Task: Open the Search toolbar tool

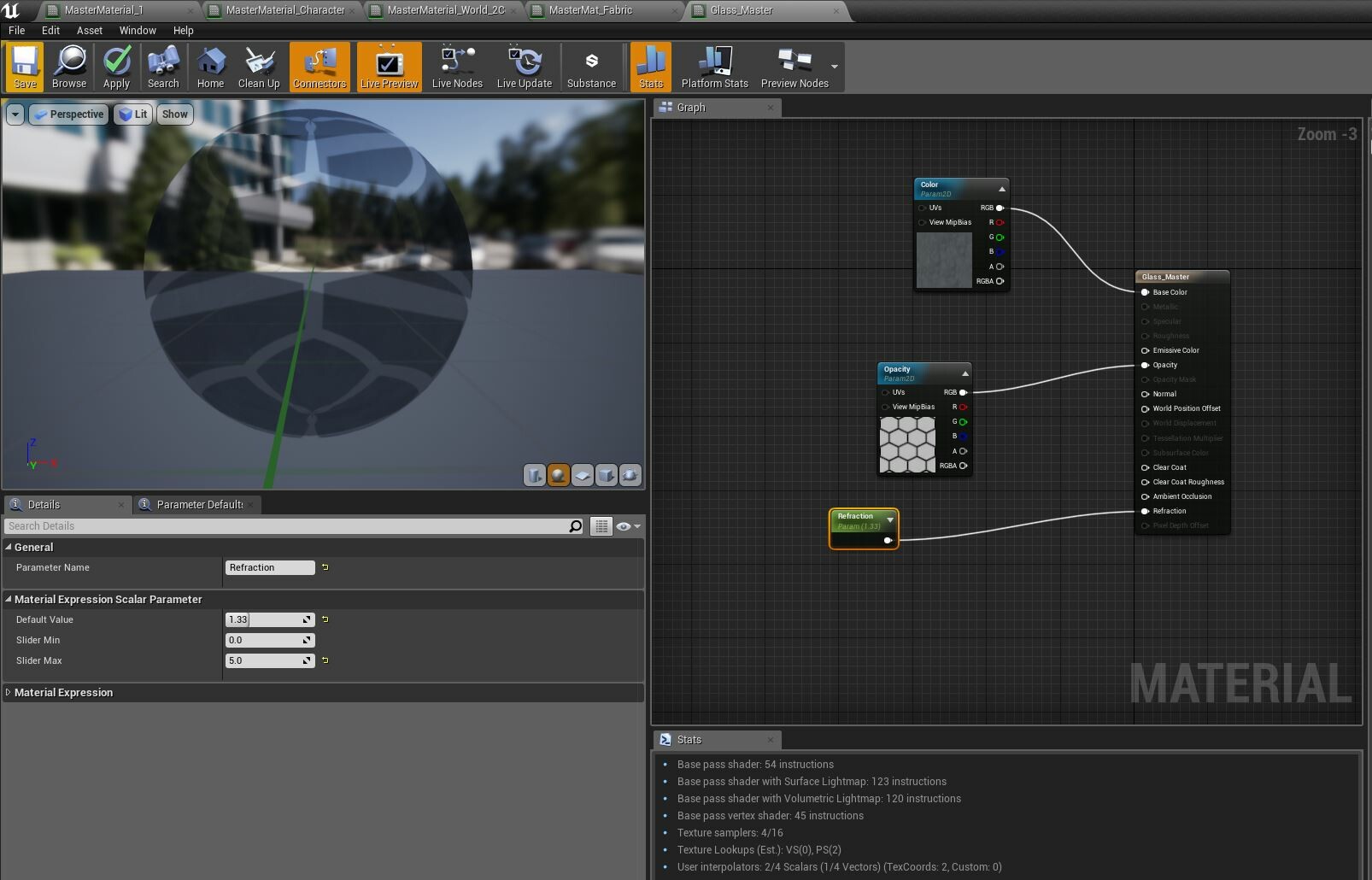Action: tap(162, 67)
